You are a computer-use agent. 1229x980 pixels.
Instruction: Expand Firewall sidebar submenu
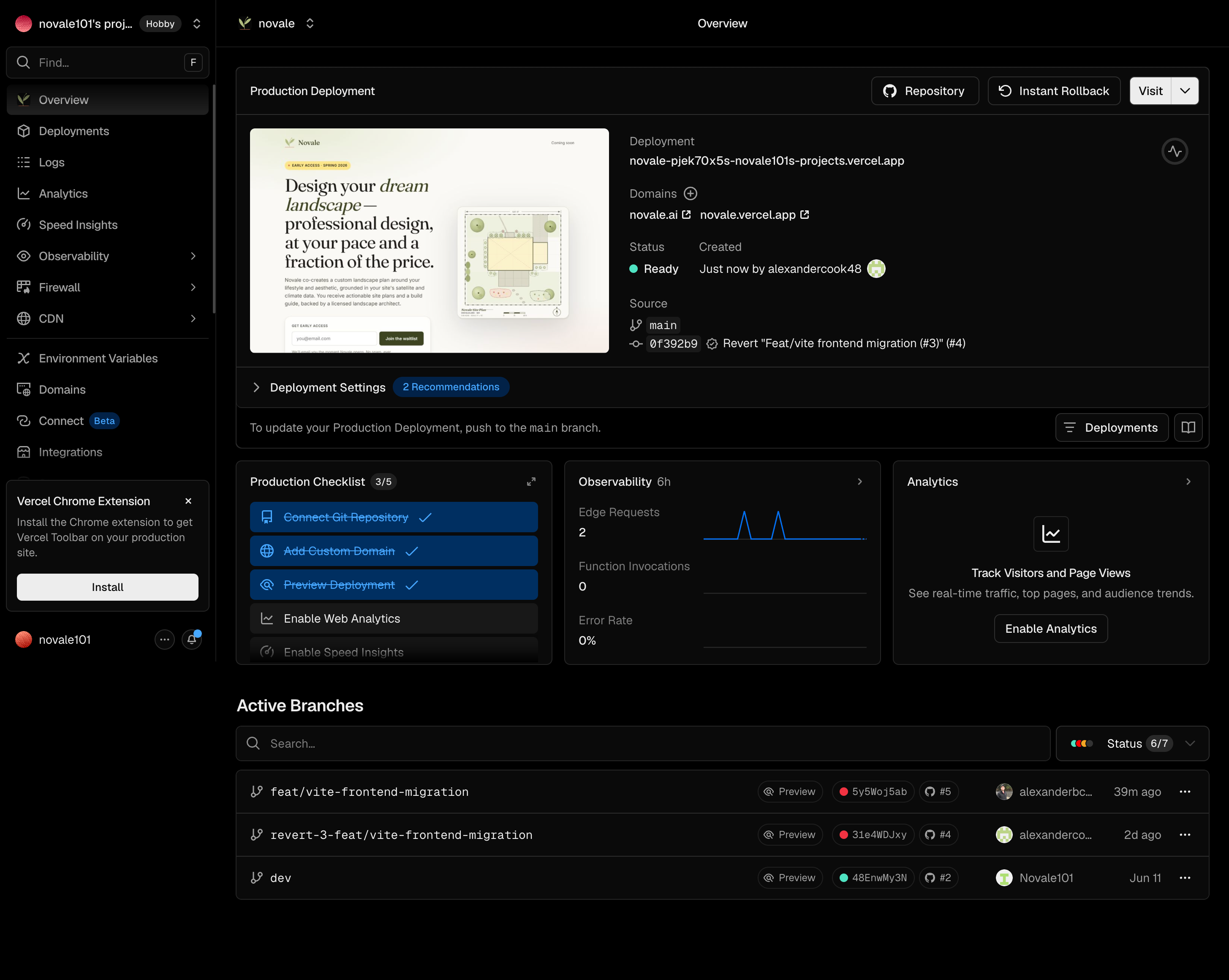(x=193, y=287)
